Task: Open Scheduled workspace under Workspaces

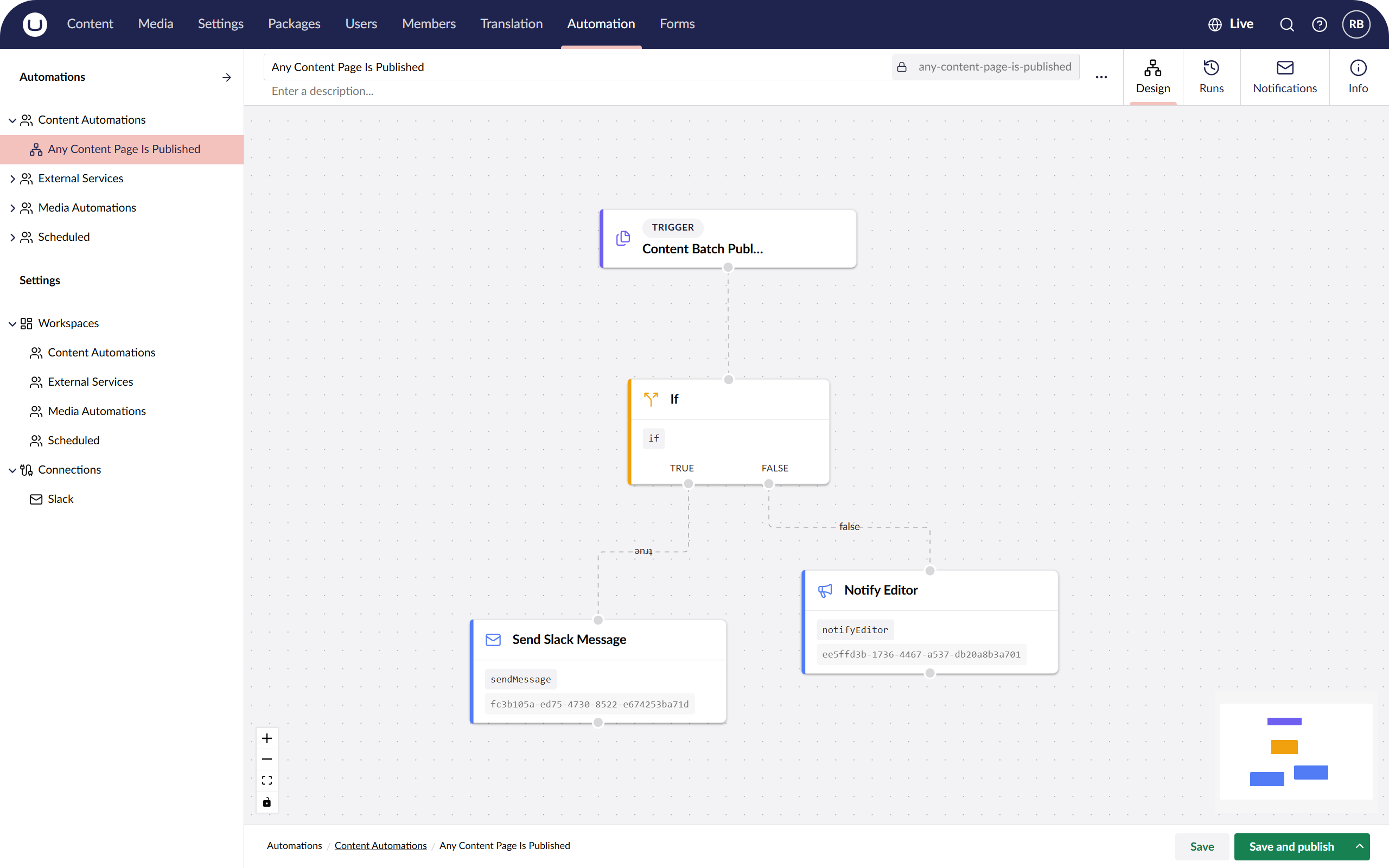Action: click(x=122, y=441)
